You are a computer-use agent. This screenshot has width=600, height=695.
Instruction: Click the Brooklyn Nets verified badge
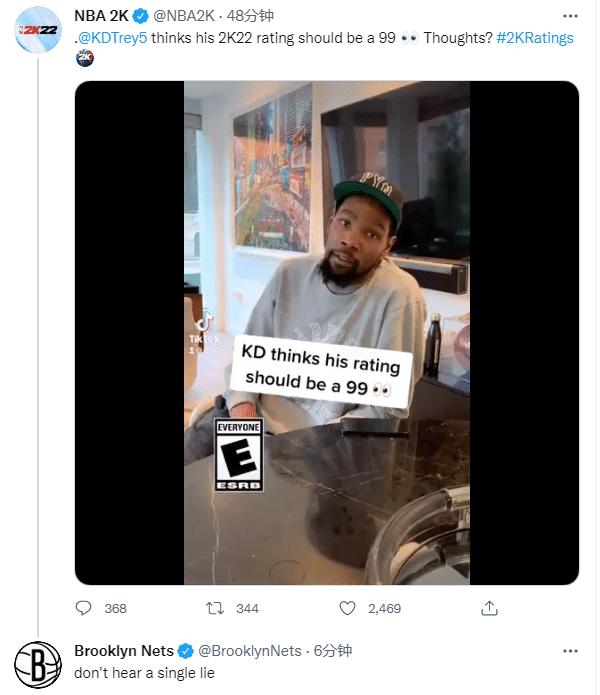point(184,651)
